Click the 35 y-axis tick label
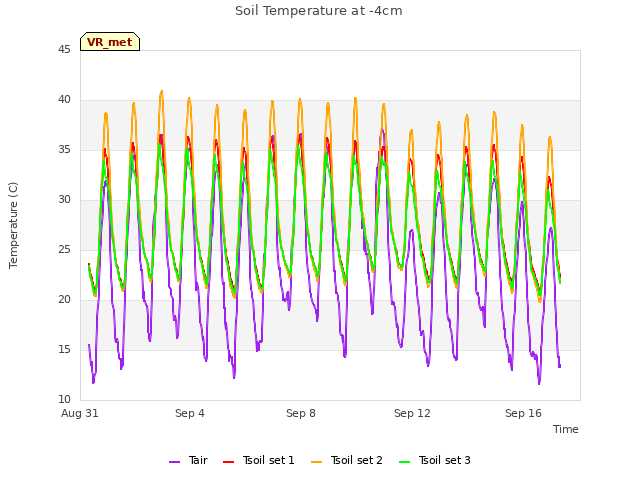 click(x=64, y=150)
